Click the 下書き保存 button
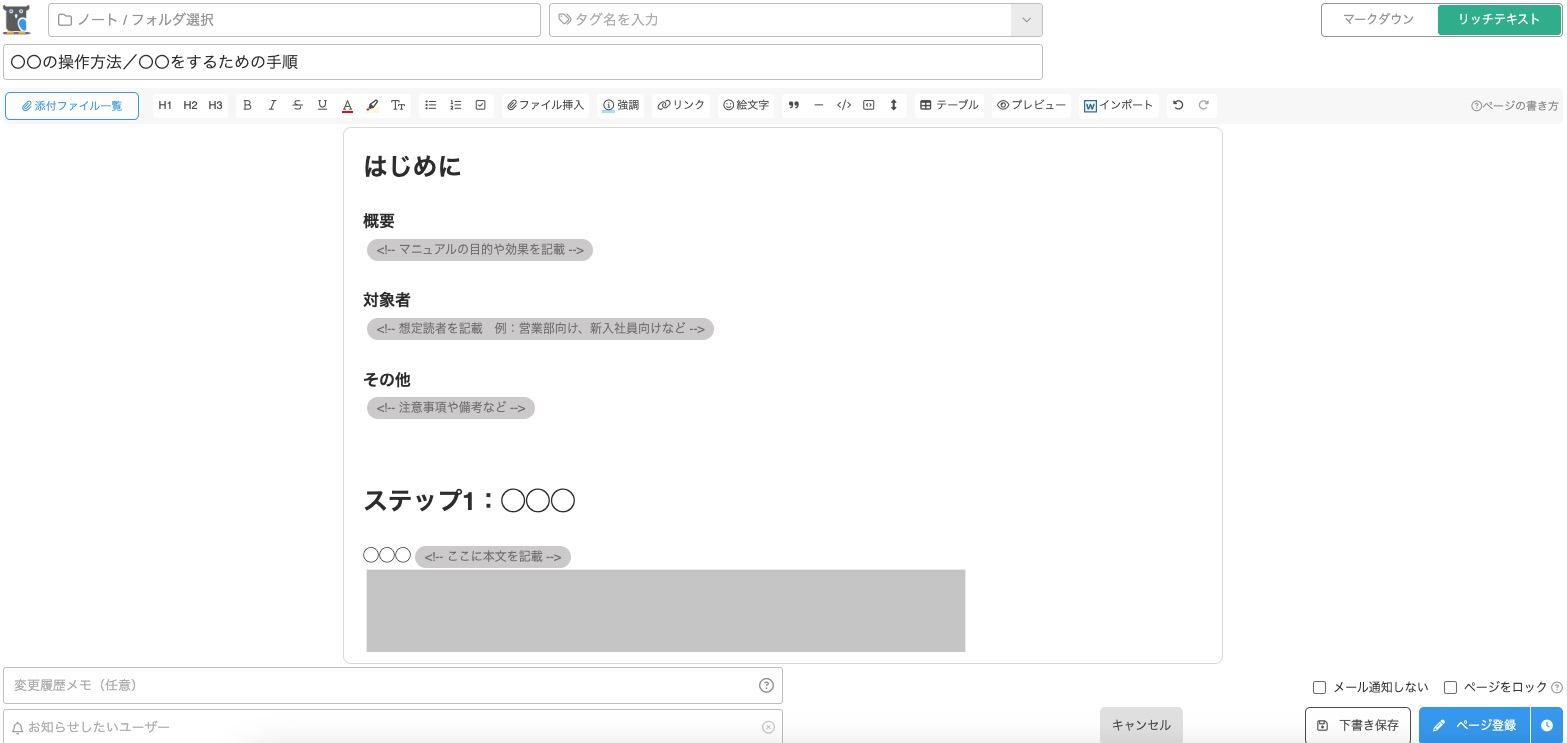1567x743 pixels. 1357,726
